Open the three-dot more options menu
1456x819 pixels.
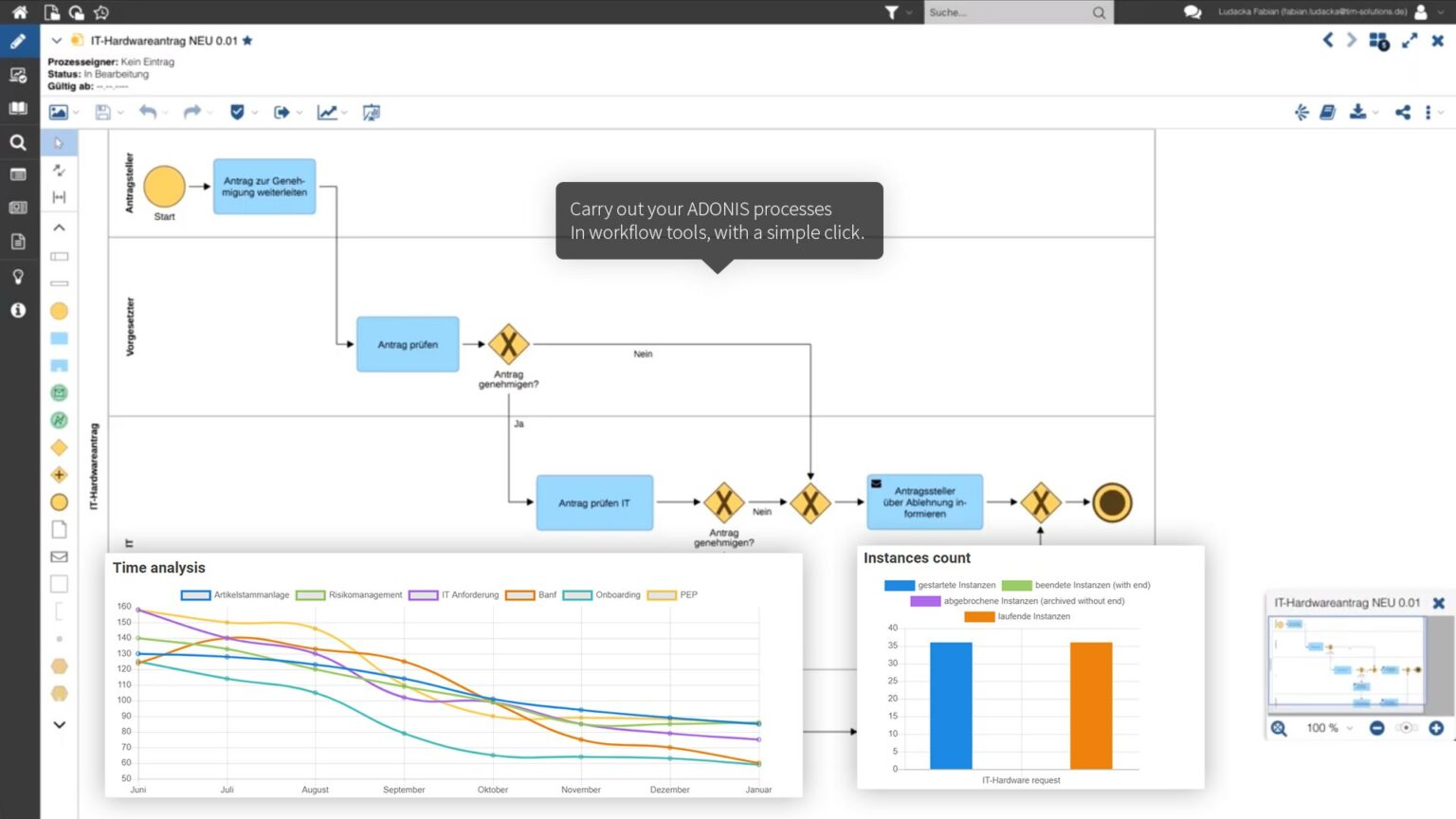click(1429, 112)
